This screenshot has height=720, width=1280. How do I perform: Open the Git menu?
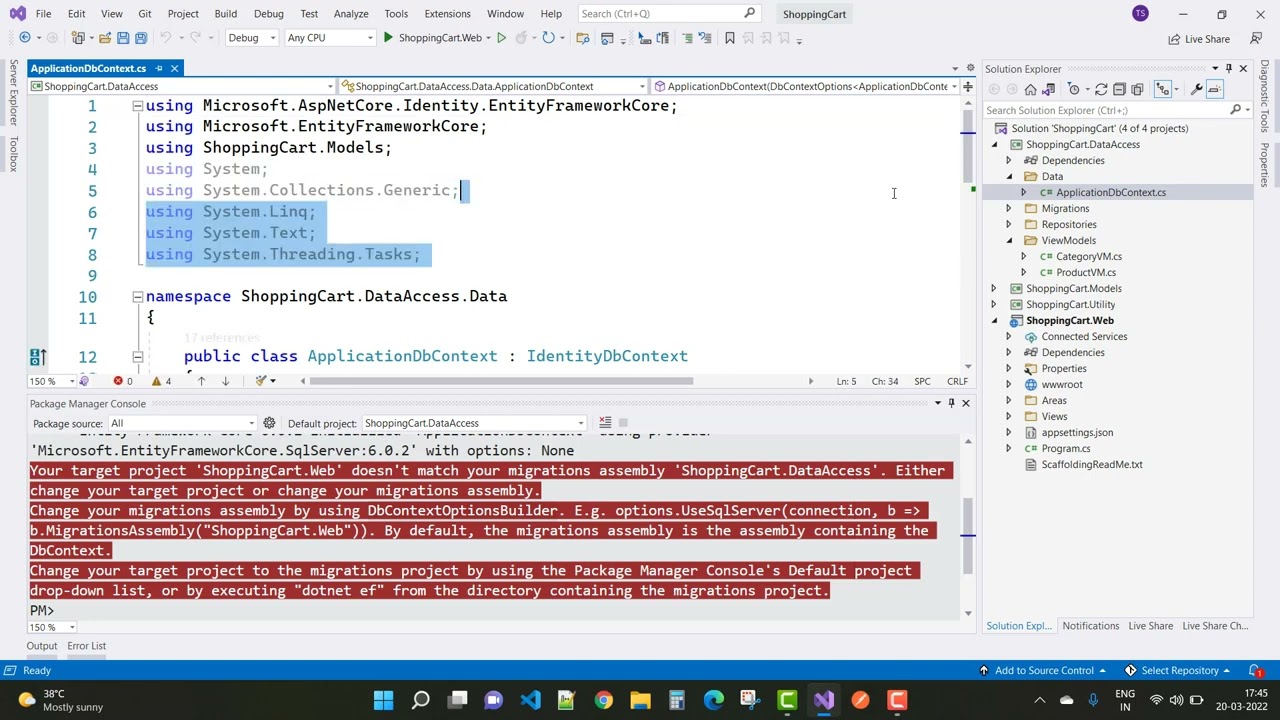(x=145, y=14)
